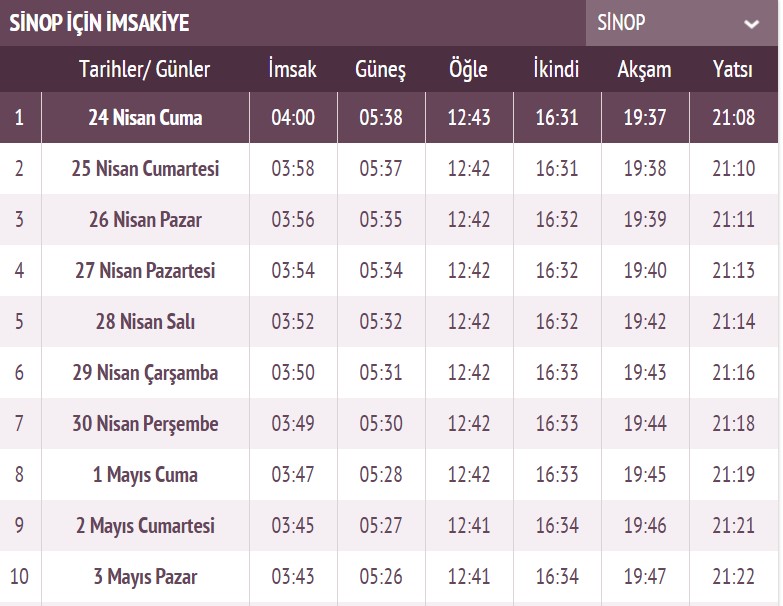Click the Güneş column header
The width and height of the screenshot is (783, 606).
tap(381, 70)
